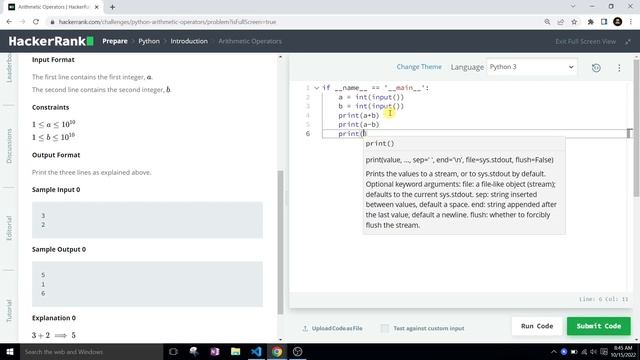This screenshot has width=640, height=360.
Task: Share page via address bar icon
Action: 560,22
